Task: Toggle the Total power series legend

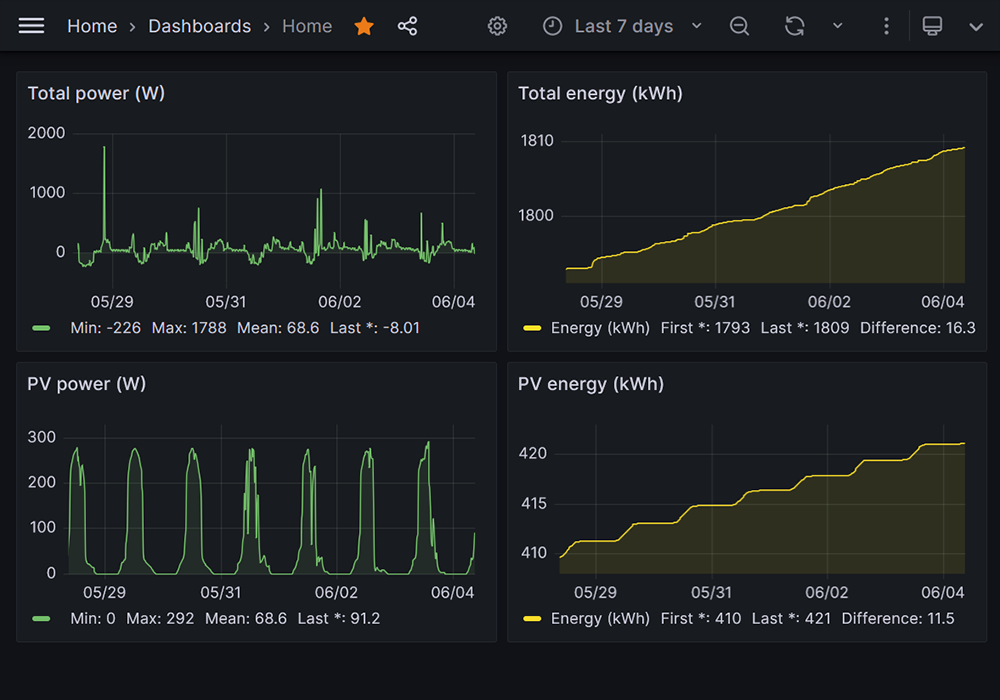Action: coord(41,328)
